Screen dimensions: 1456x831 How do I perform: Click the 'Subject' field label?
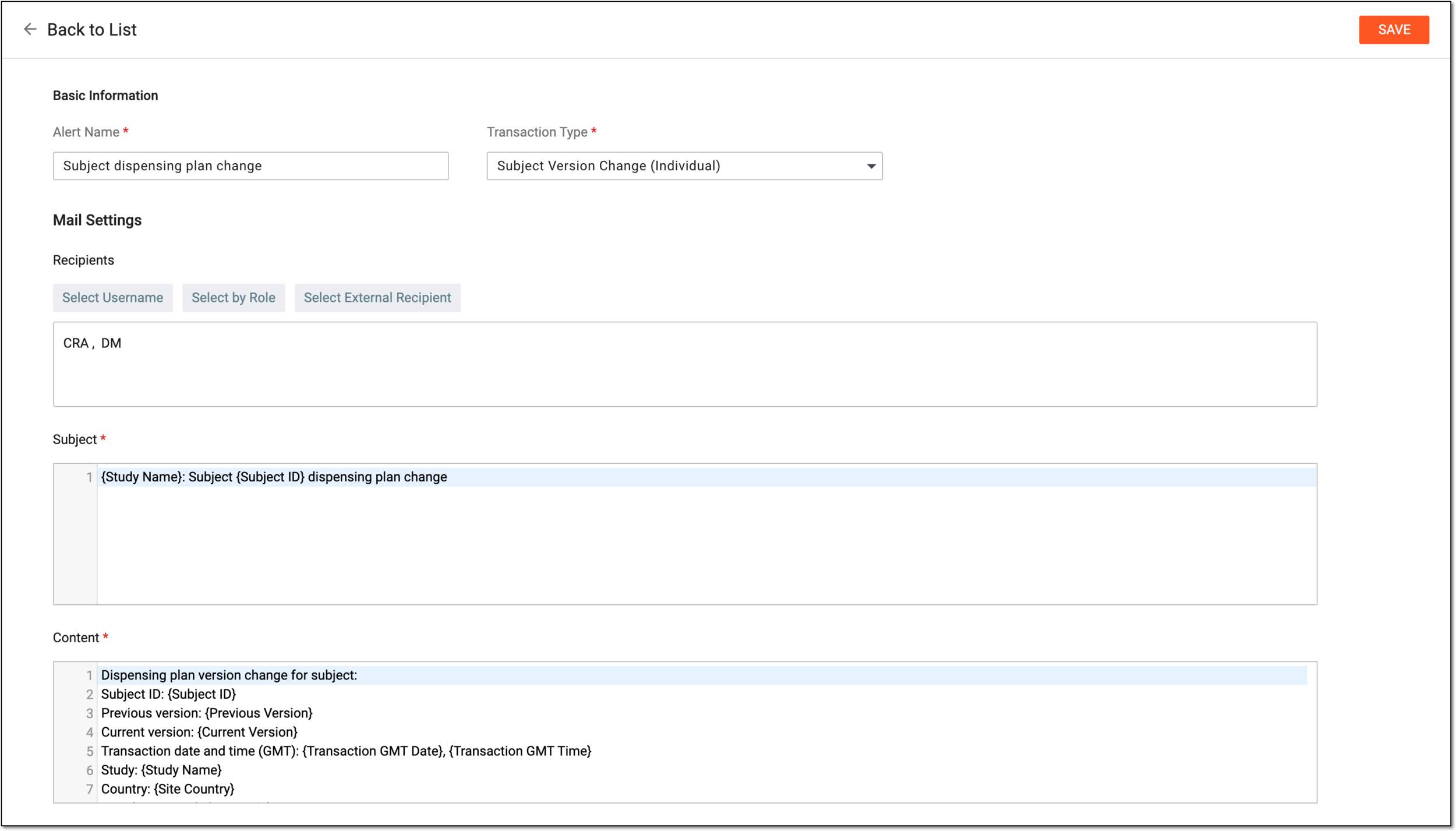[75, 439]
